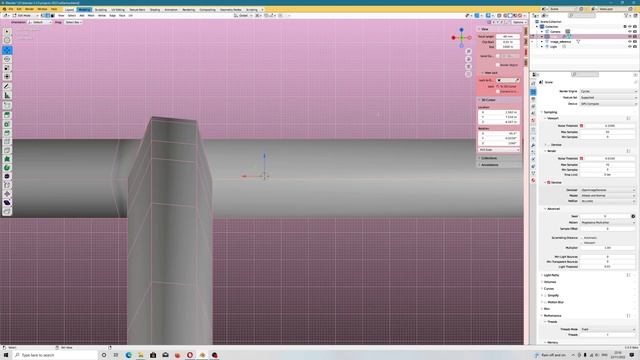
Task: Select the Spin tool
Action: 7,168
